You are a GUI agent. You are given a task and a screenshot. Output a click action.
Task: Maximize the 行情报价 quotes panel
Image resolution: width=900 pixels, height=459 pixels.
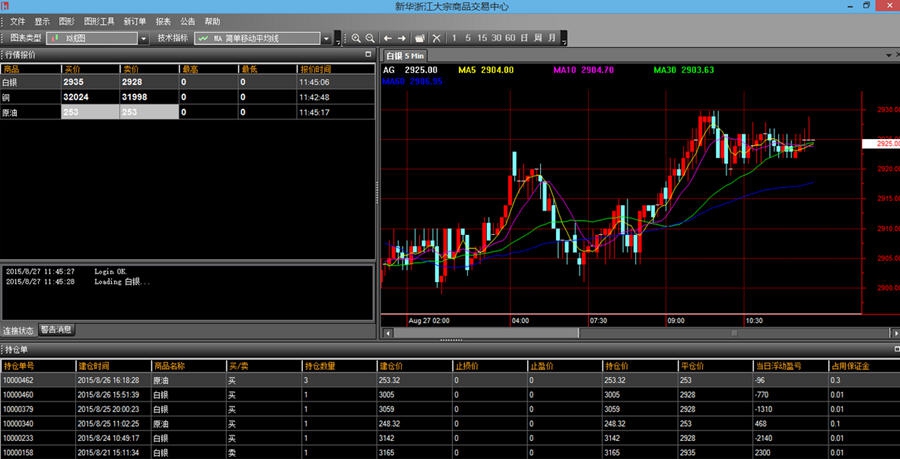[369, 54]
